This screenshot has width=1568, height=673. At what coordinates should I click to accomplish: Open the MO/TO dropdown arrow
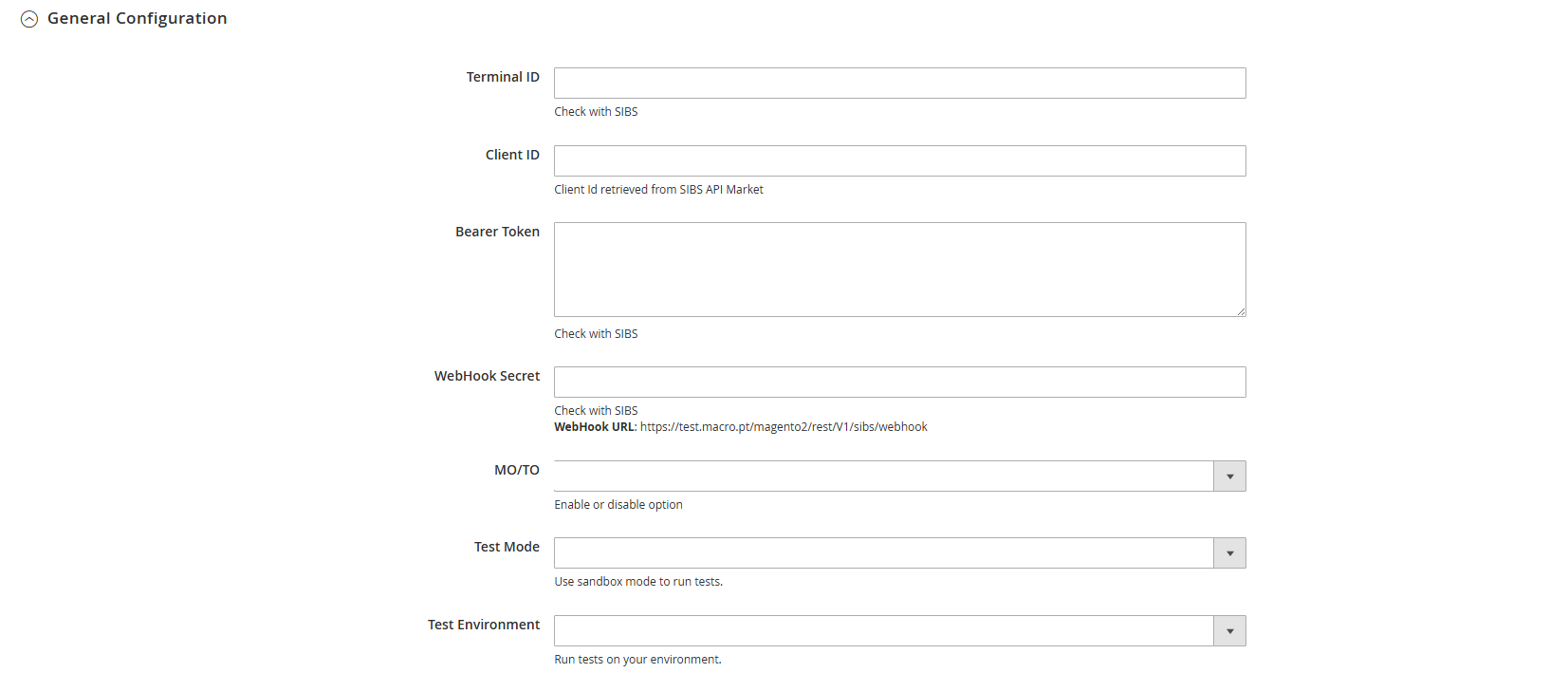click(x=1229, y=477)
